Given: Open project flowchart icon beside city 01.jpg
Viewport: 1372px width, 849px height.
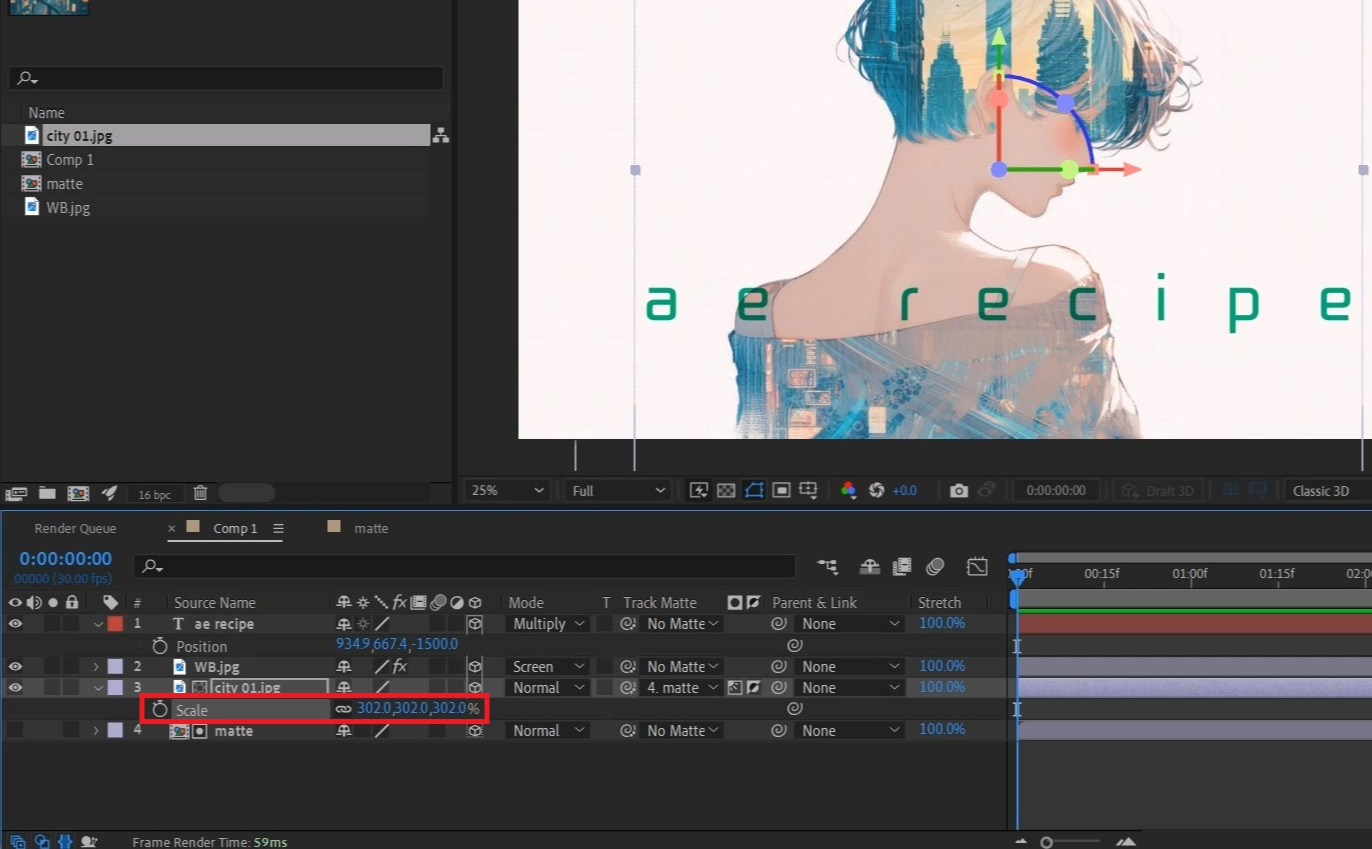Looking at the screenshot, I should [440, 135].
